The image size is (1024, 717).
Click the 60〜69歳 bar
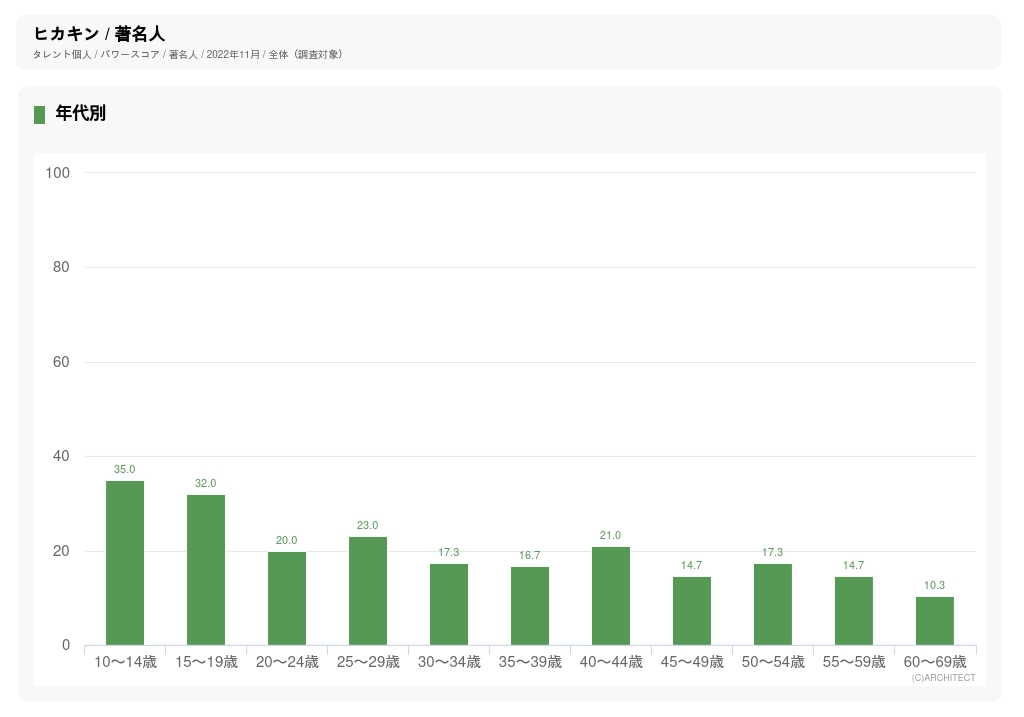click(935, 621)
